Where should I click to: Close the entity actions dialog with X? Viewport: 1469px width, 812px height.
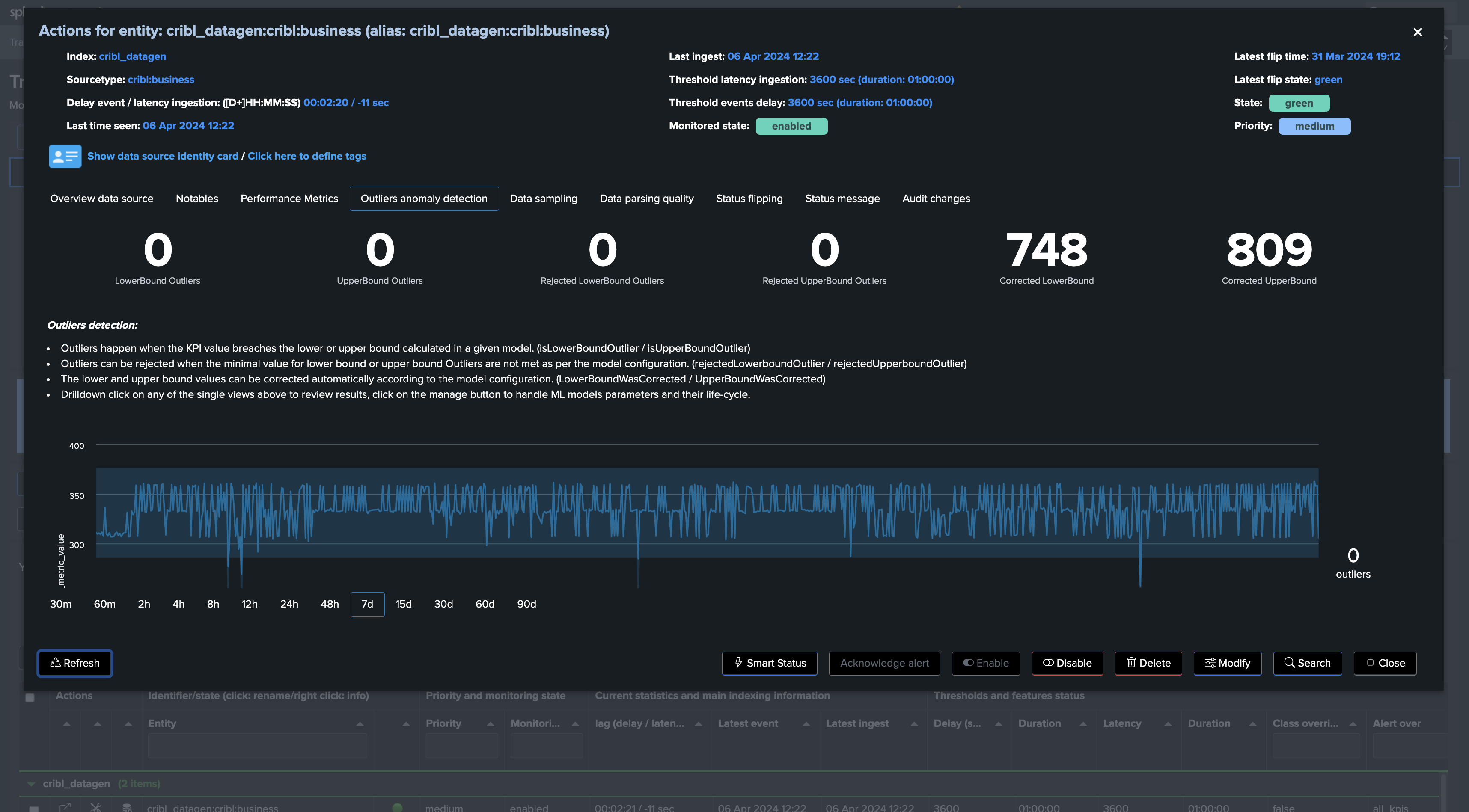[1418, 32]
